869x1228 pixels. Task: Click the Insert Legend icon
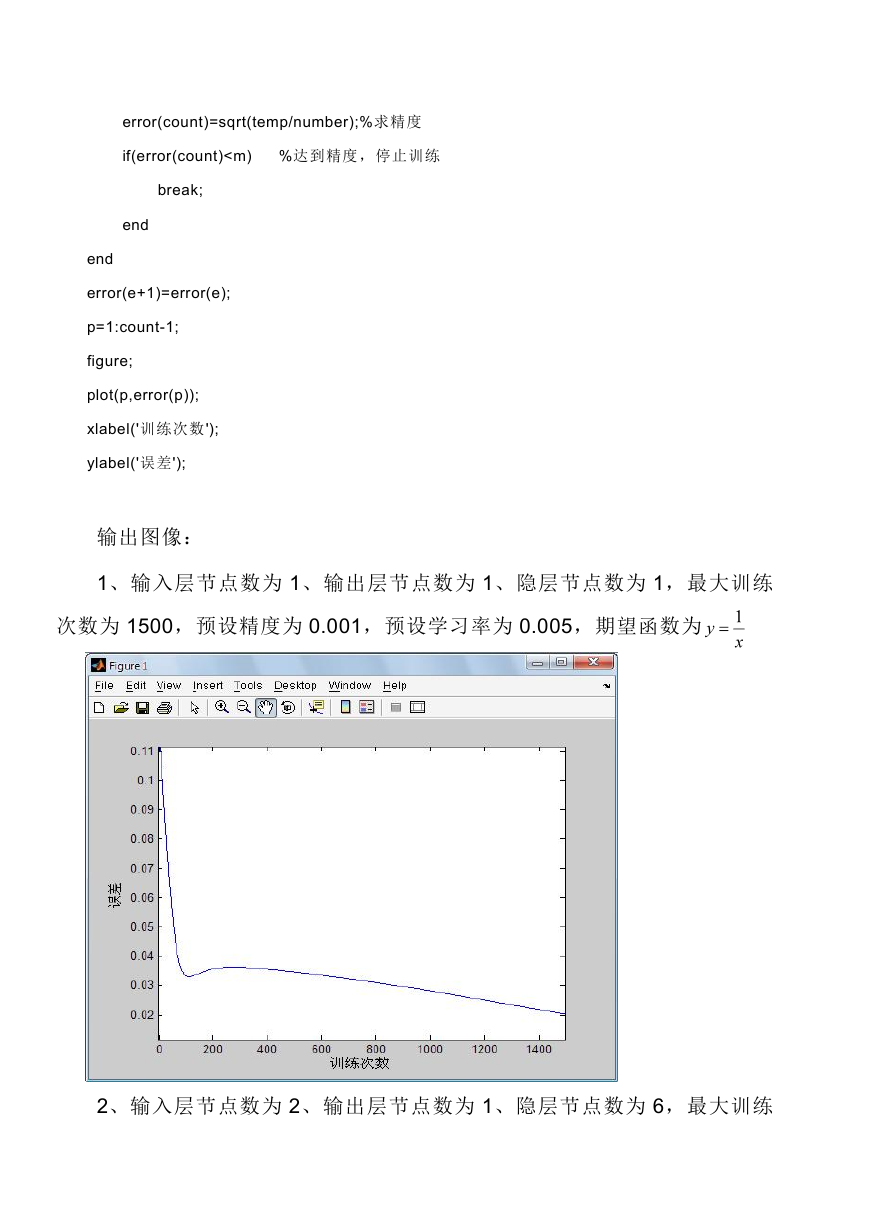point(367,707)
